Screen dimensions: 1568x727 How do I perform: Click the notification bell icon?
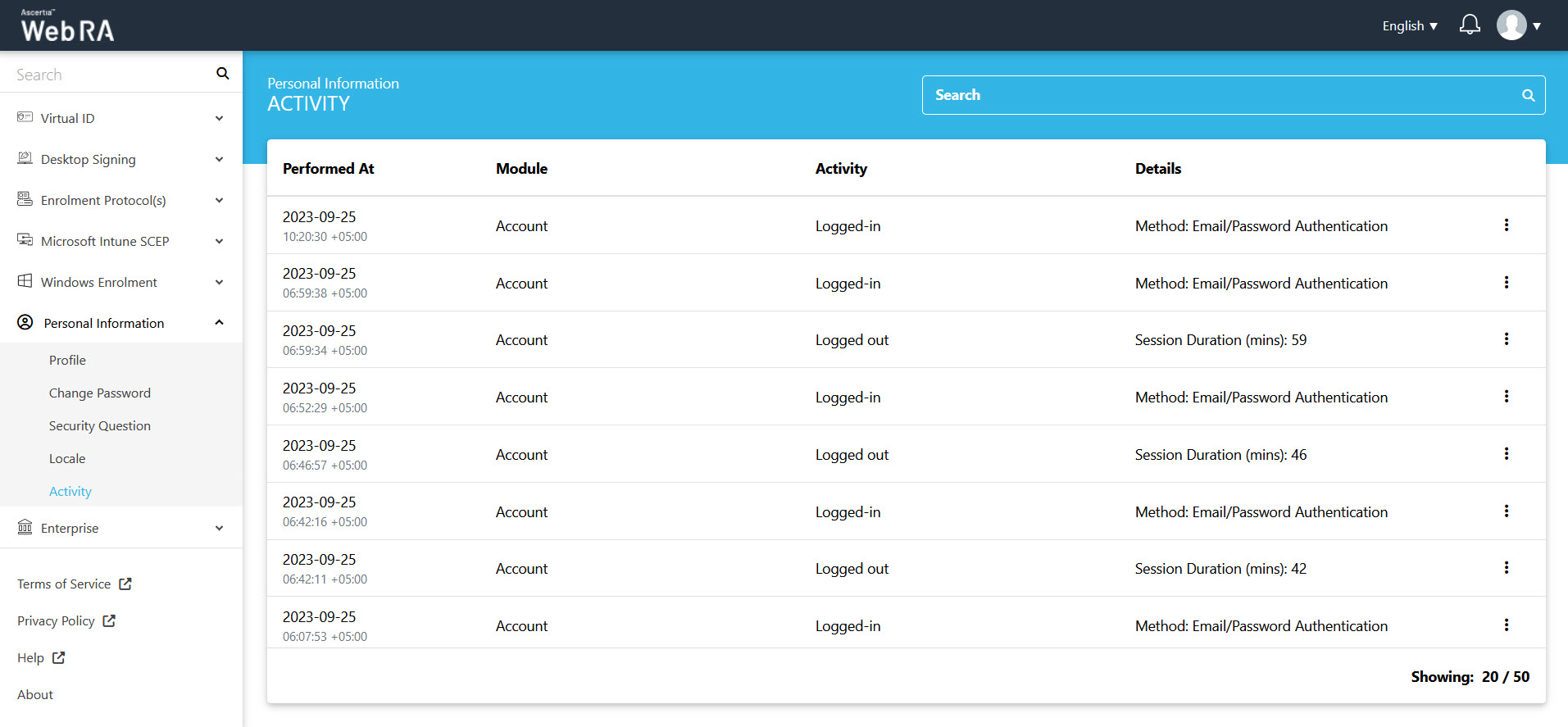[1470, 25]
